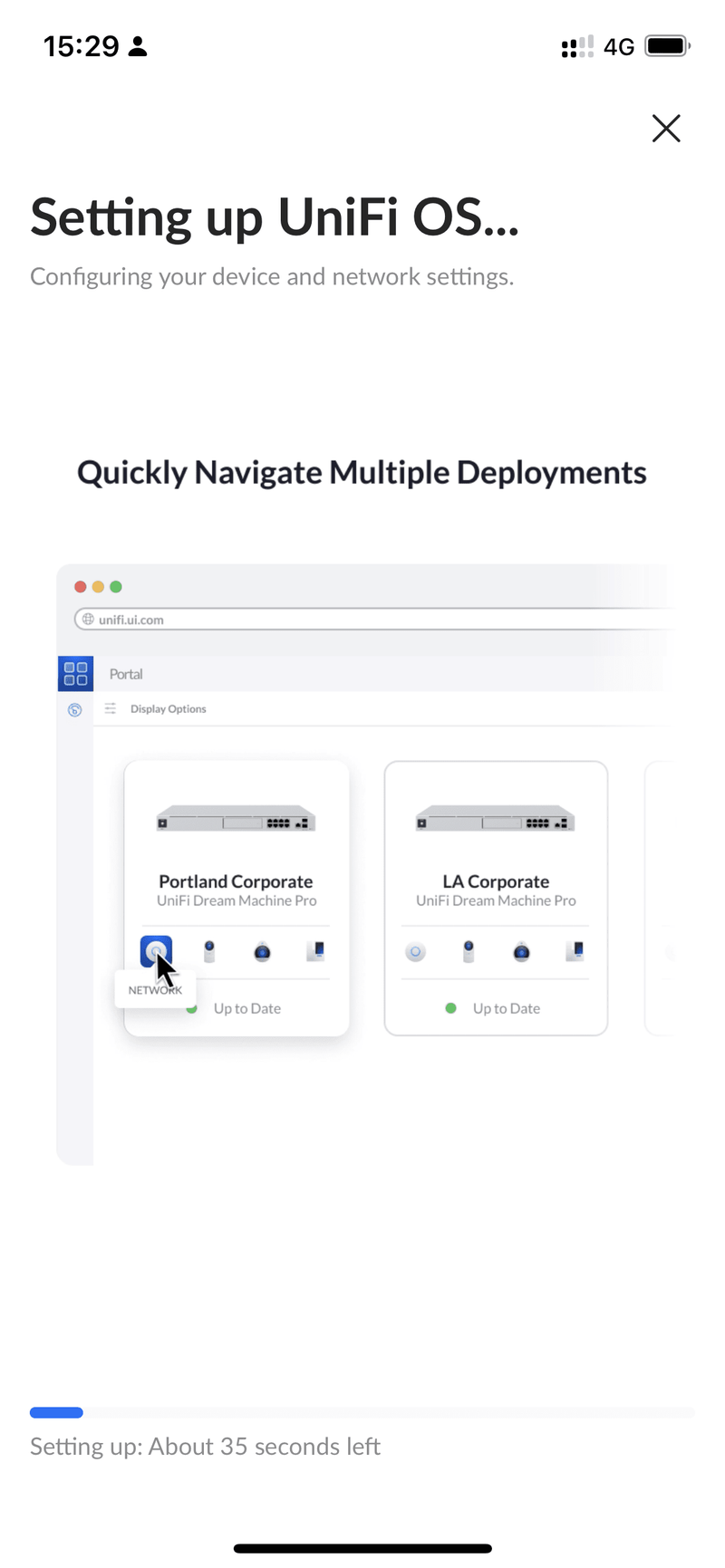
Task: Close the UniFi OS setup screen
Action: point(666,129)
